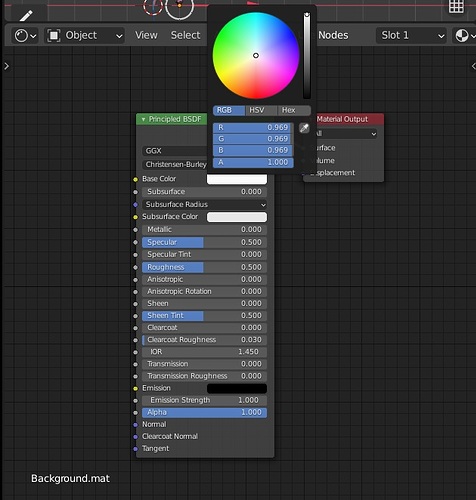Click the eyedropper in the color picker

(304, 128)
